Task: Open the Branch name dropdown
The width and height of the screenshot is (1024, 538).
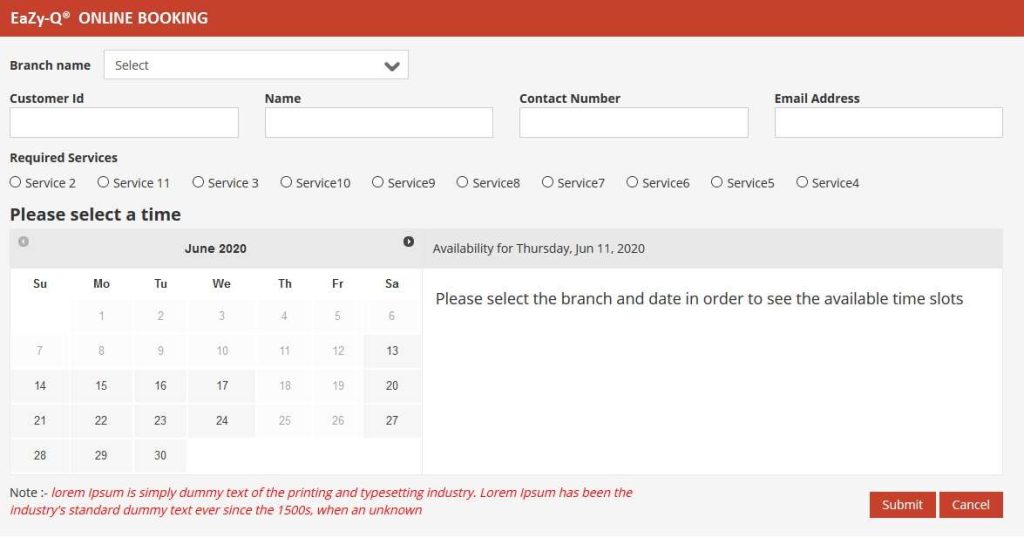Action: [256, 65]
